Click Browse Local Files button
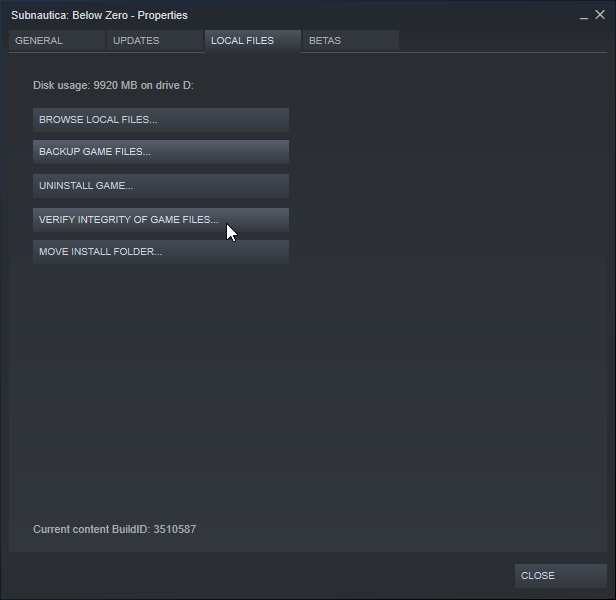 tap(161, 120)
